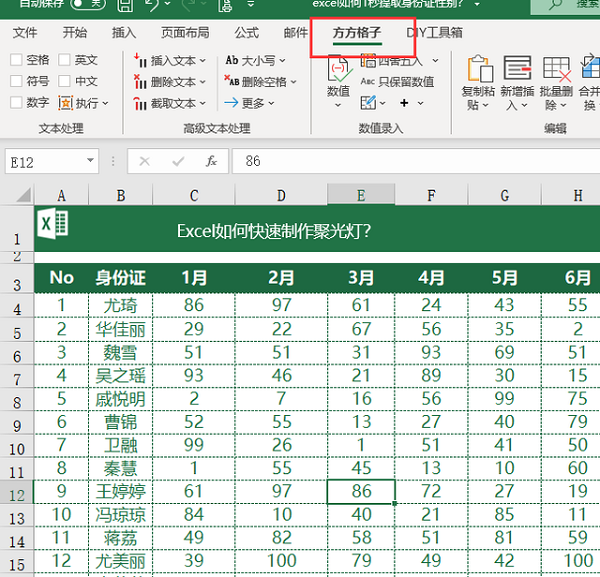Check the 数字 checkbox

click(16, 103)
